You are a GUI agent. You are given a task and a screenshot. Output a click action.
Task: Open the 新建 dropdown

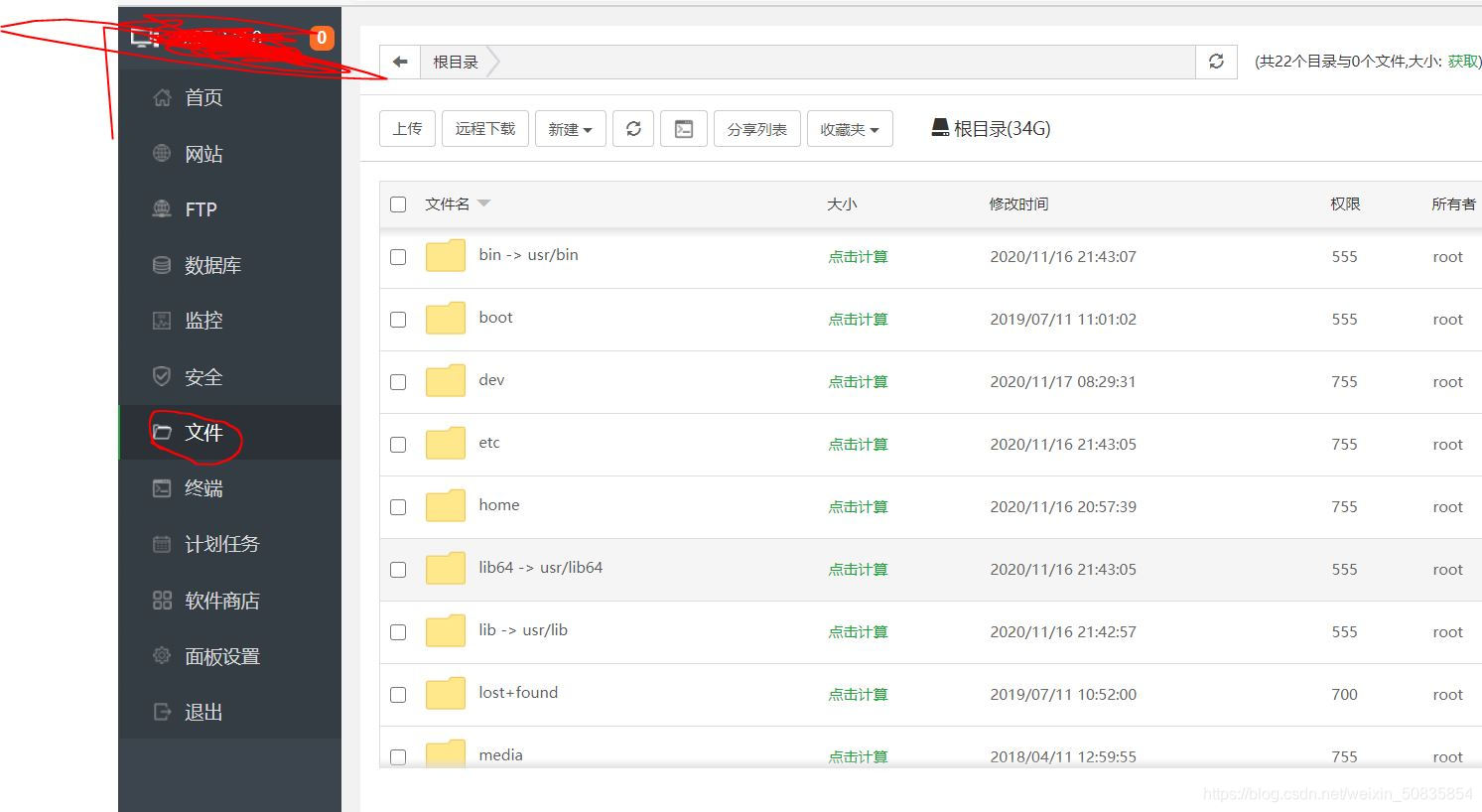pyautogui.click(x=571, y=129)
